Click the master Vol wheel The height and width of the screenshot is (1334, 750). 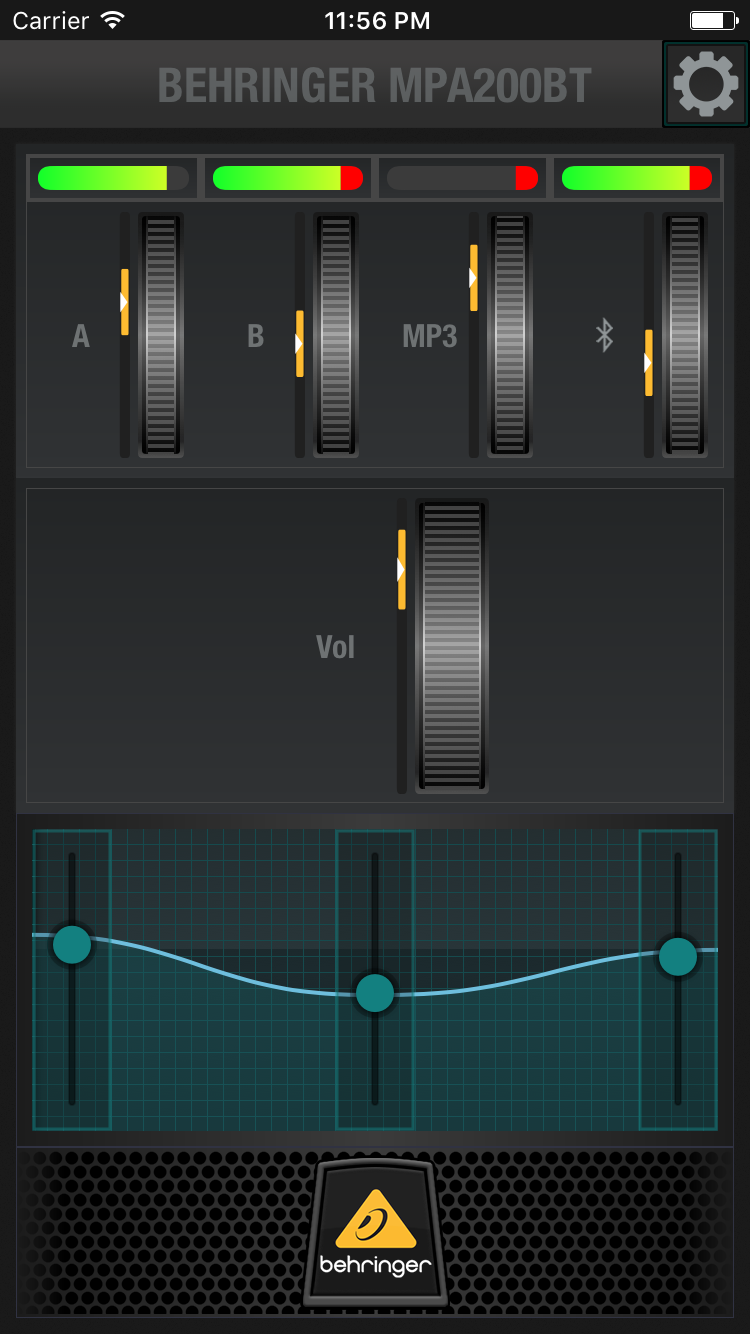[x=452, y=646]
